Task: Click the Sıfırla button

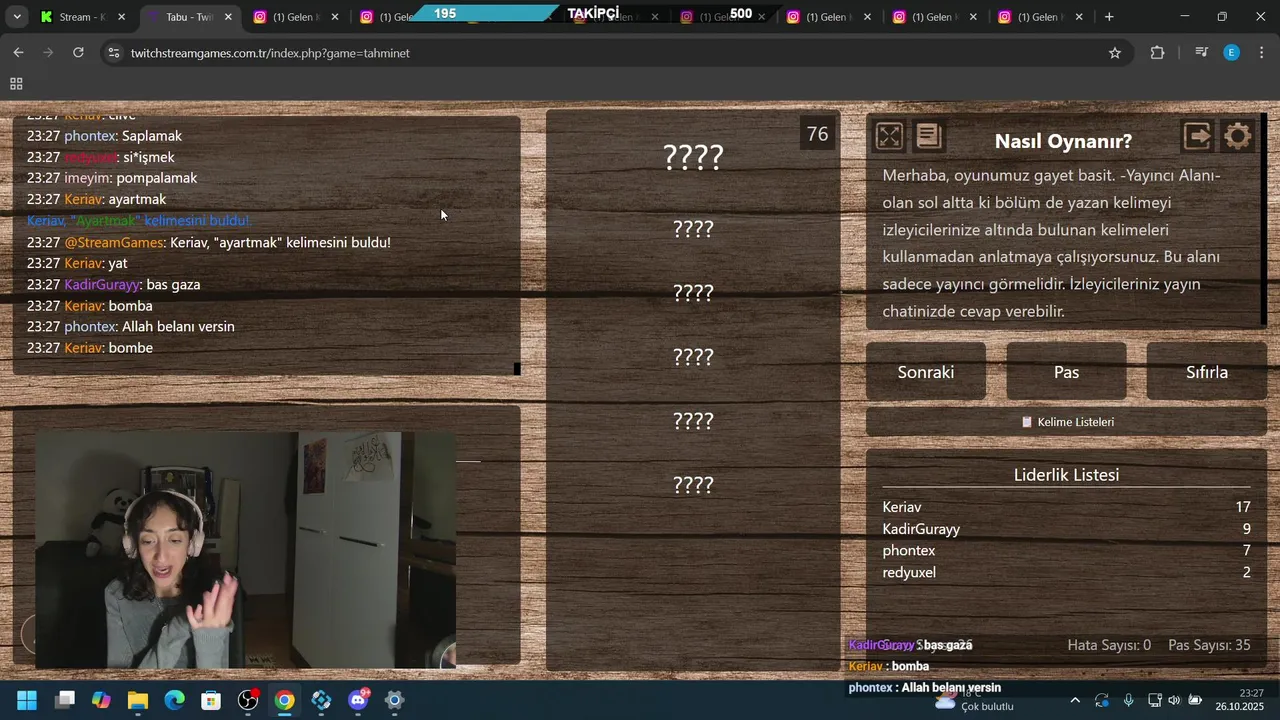Action: click(x=1206, y=372)
